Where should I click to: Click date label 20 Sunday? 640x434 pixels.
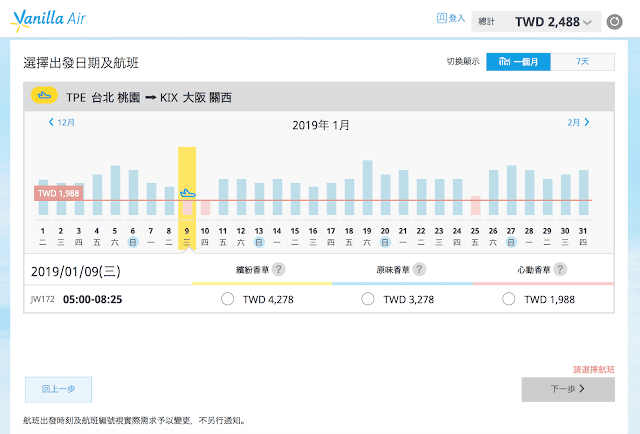point(385,237)
